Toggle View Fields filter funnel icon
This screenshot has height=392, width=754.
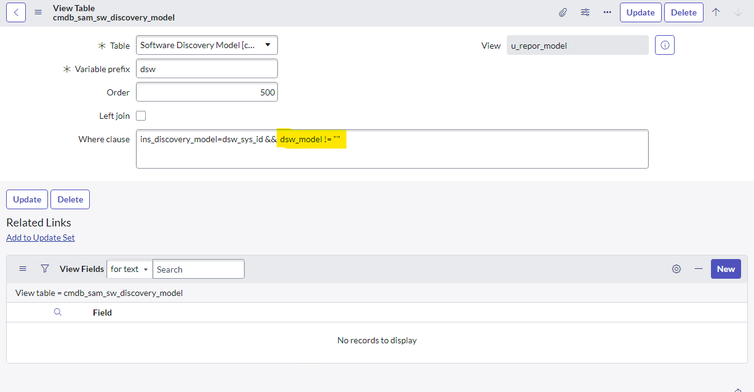pyautogui.click(x=45, y=268)
